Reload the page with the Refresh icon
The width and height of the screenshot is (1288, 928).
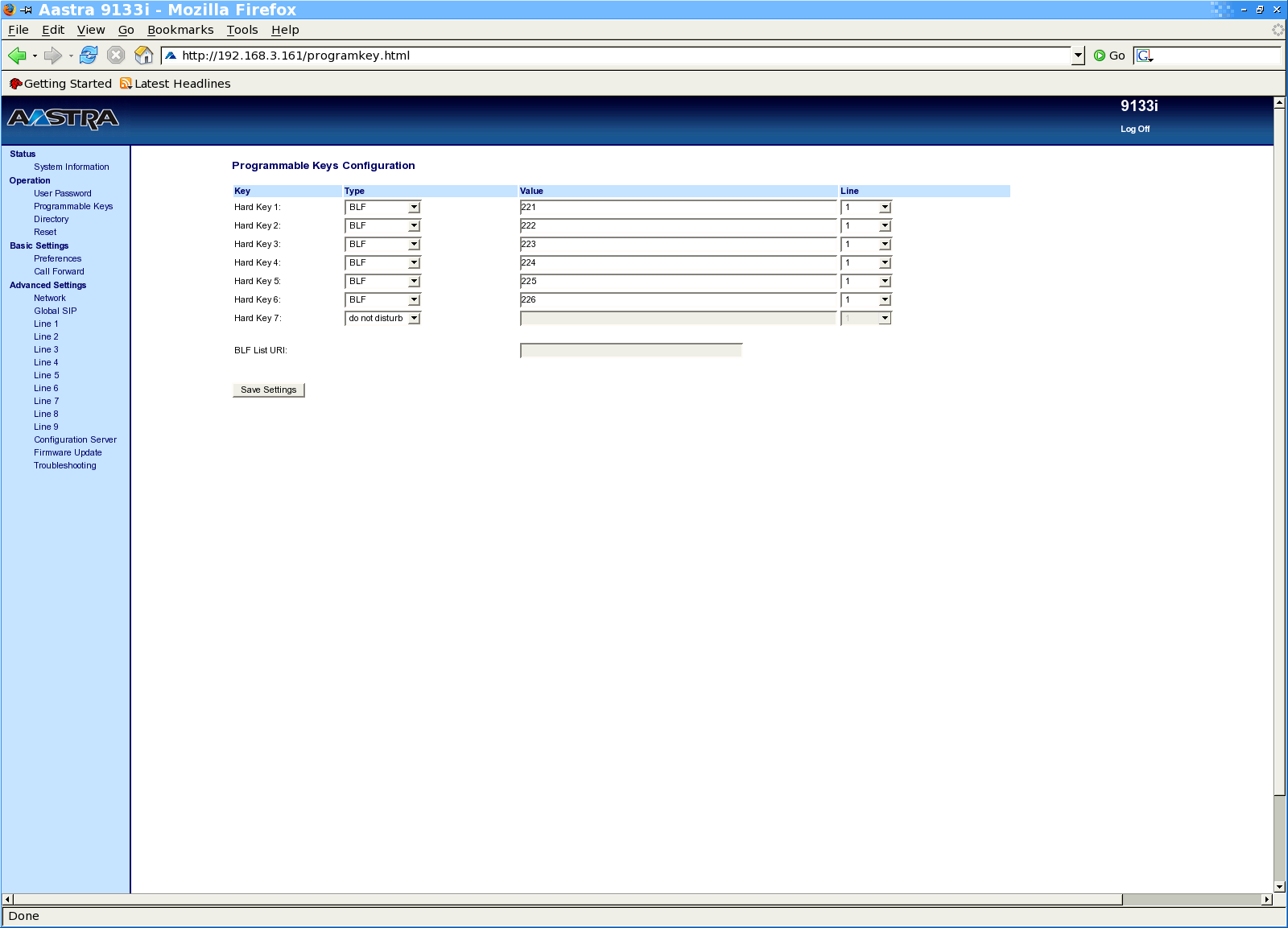coord(89,55)
